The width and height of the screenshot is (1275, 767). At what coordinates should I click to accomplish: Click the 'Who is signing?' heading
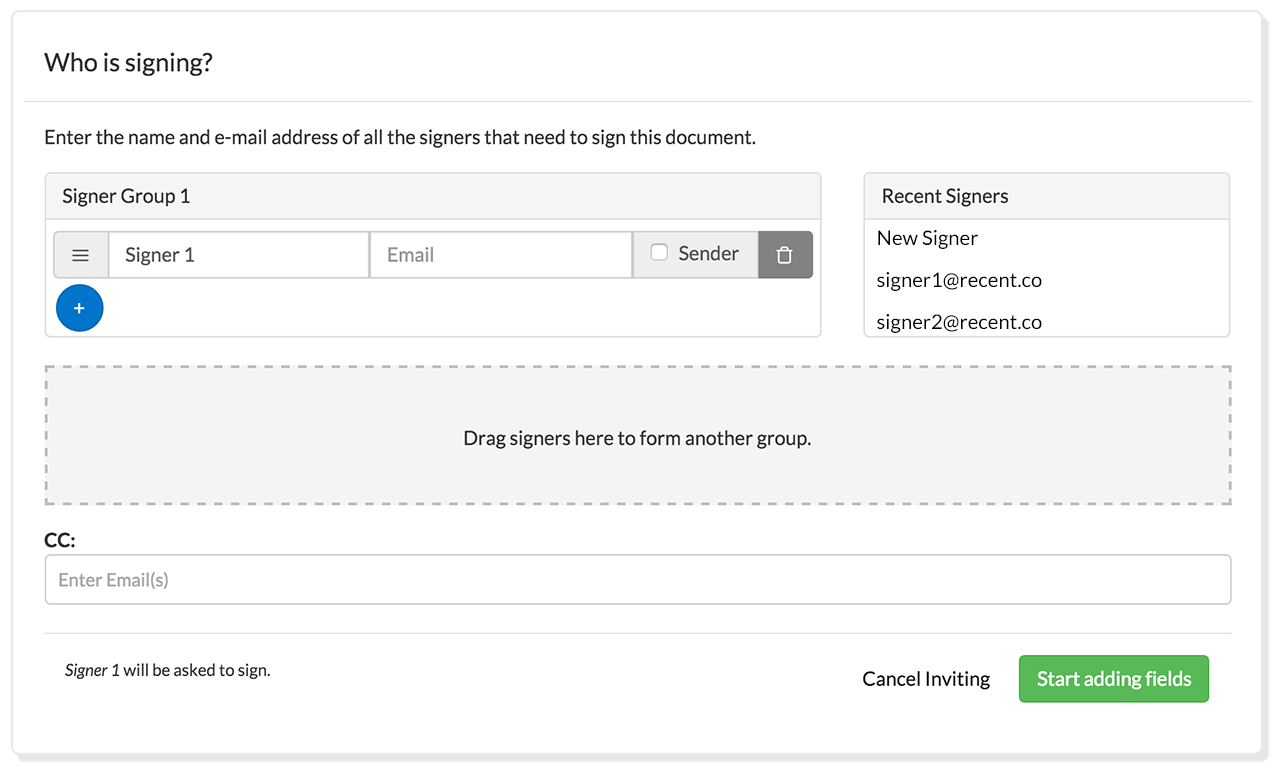point(128,63)
